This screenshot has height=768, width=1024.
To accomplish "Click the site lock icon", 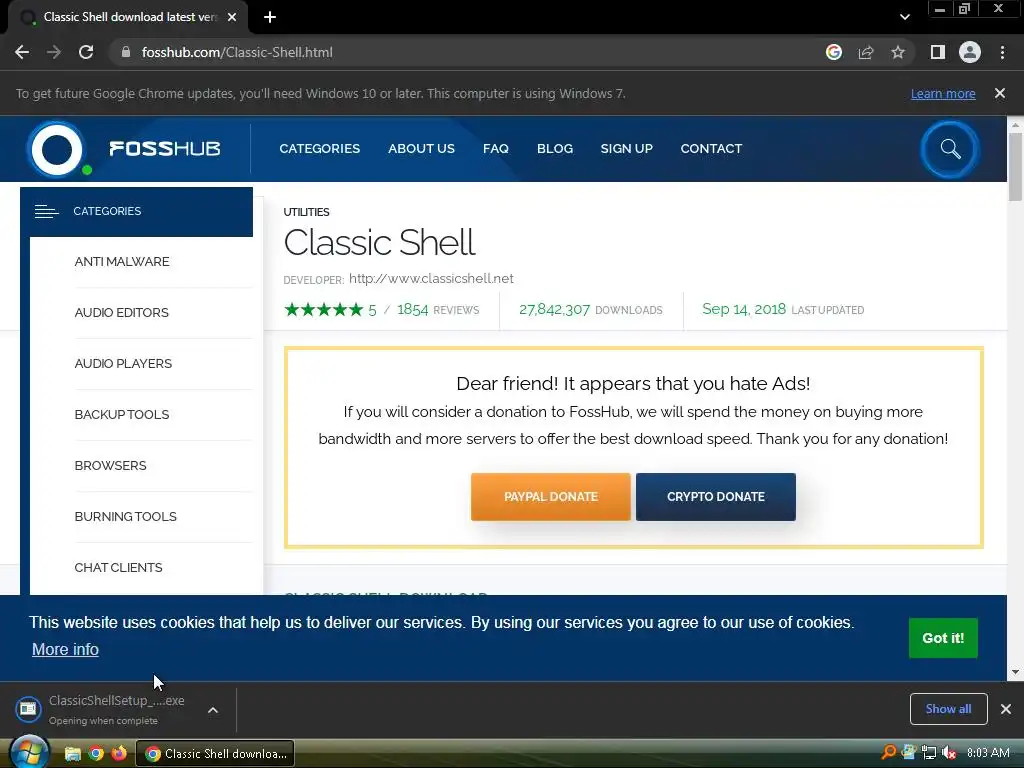I will [x=125, y=52].
